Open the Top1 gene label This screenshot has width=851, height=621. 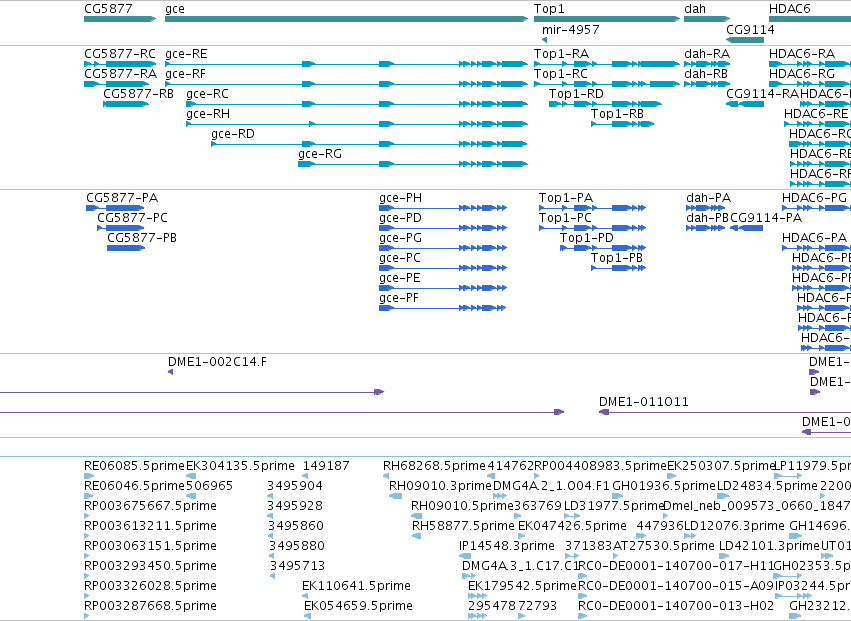[549, 9]
